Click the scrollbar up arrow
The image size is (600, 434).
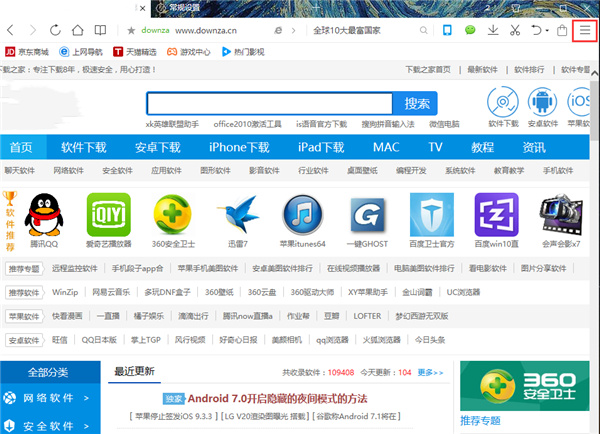595,73
